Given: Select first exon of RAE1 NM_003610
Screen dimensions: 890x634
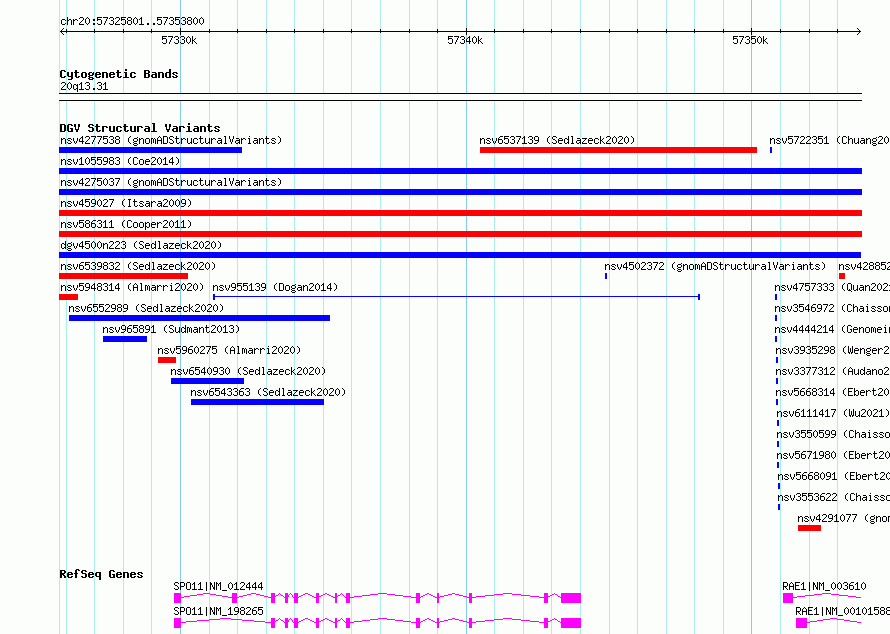Looking at the screenshot, I should pyautogui.click(x=788, y=598).
